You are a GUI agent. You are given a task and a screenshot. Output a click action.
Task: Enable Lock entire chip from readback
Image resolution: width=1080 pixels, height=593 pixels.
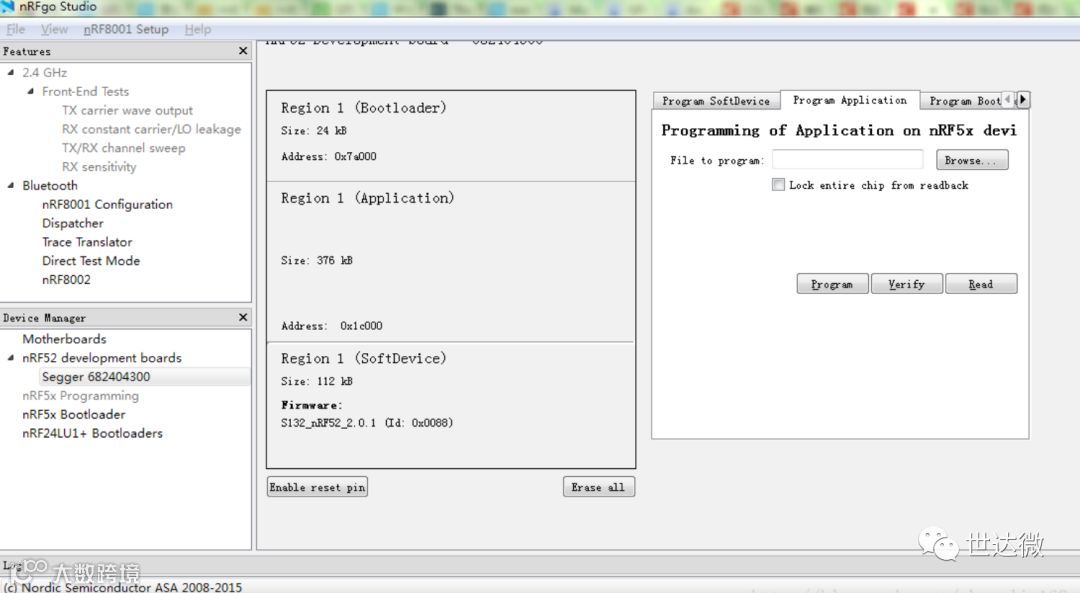(778, 185)
